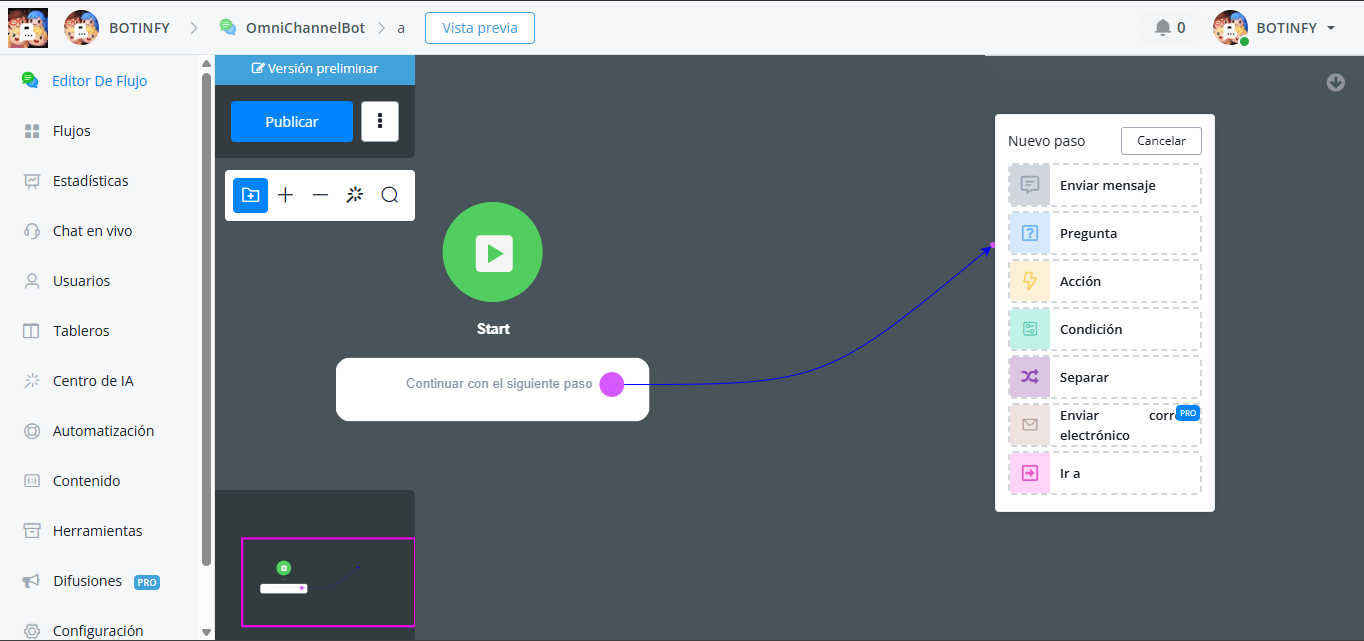Screen dimensions: 1364x641
Task: Click the Botinfy logo in top-left corner
Action: click(x=28, y=28)
